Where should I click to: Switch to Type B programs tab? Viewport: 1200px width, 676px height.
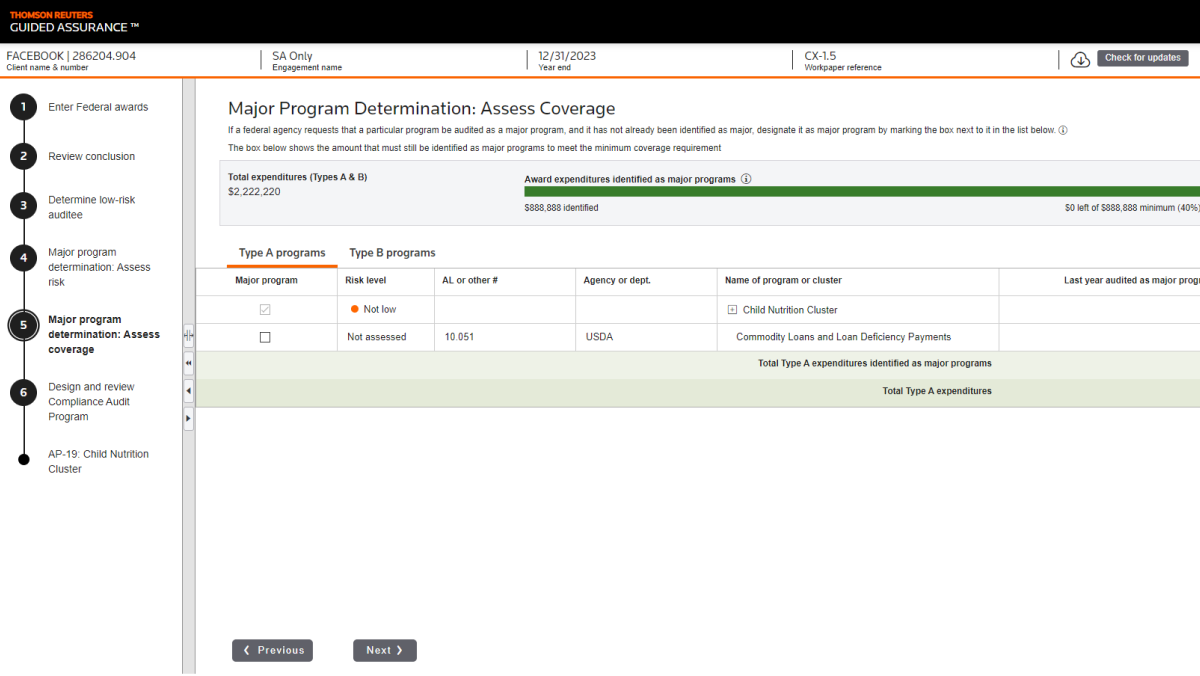click(392, 253)
